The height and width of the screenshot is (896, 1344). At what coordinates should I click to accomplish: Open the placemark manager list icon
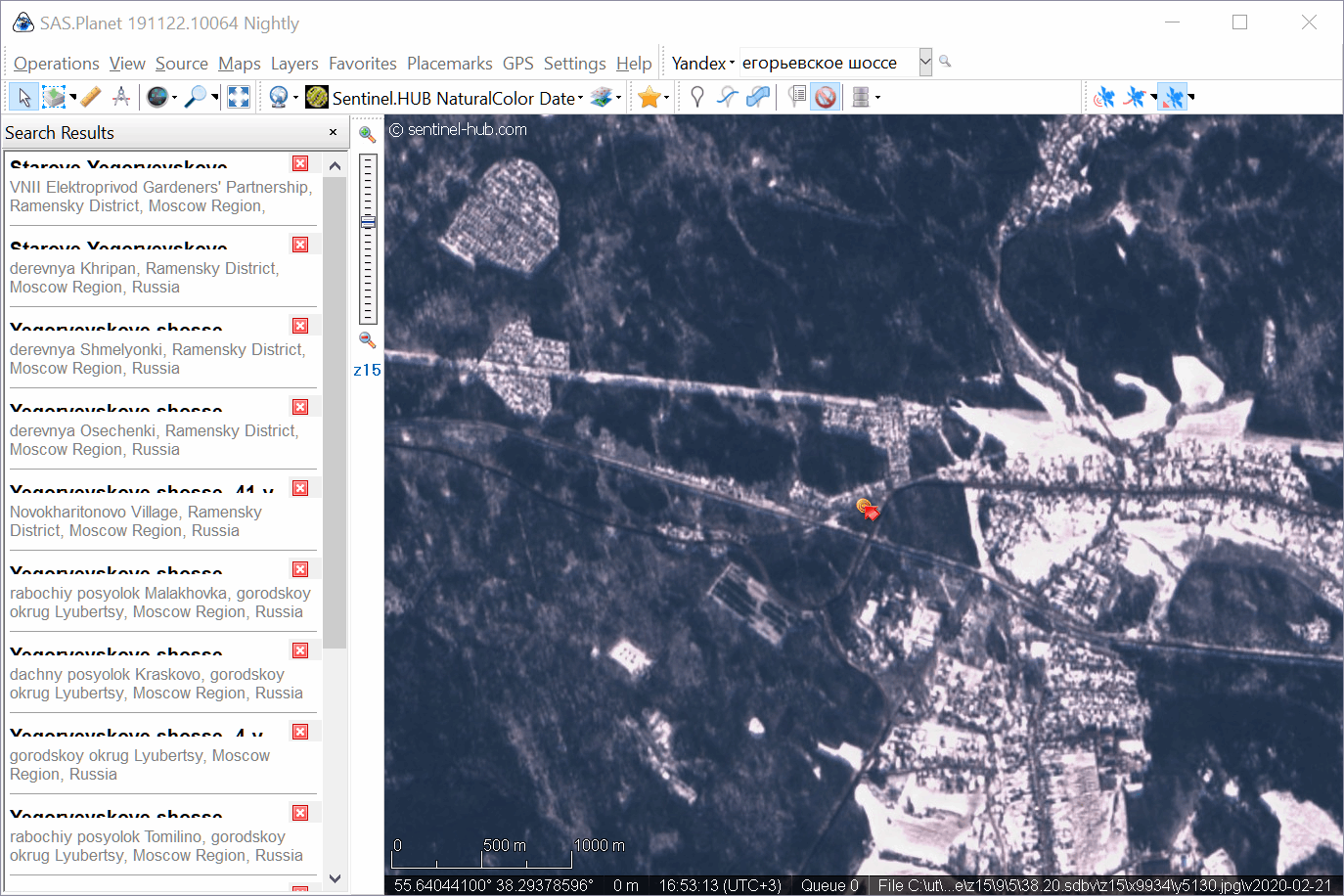click(x=797, y=97)
